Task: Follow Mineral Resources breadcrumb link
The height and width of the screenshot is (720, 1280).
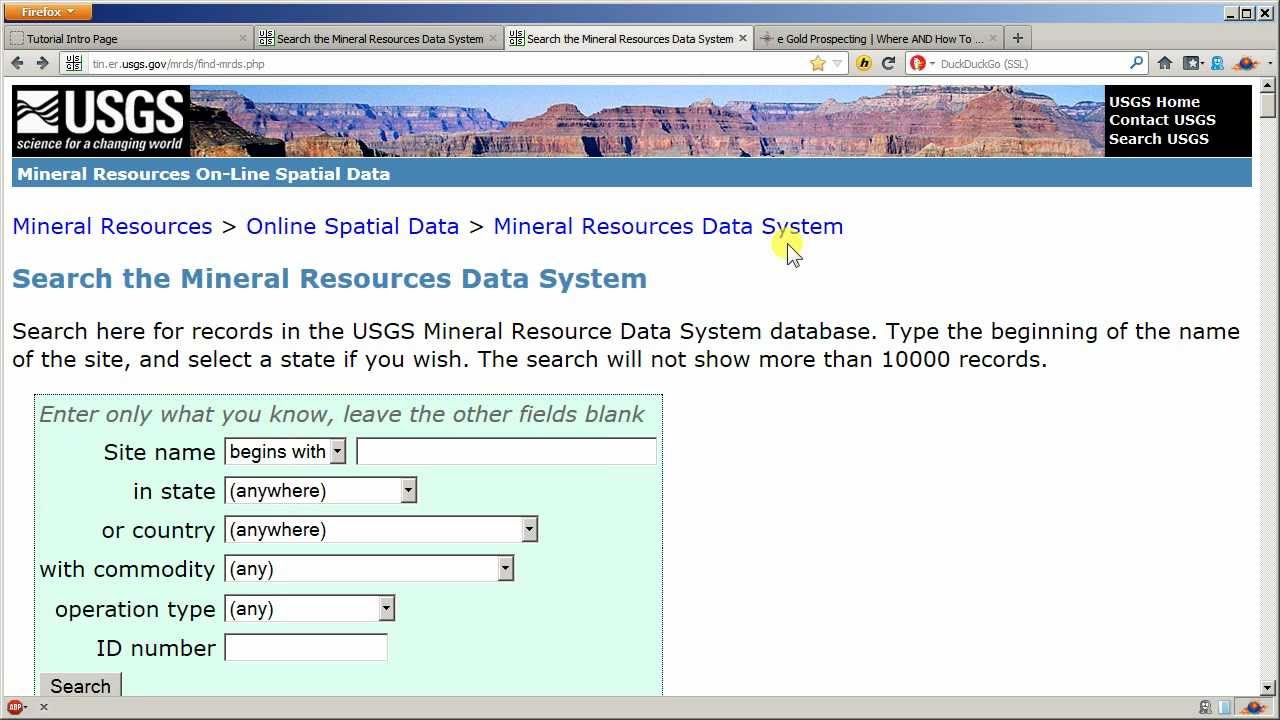Action: [112, 226]
